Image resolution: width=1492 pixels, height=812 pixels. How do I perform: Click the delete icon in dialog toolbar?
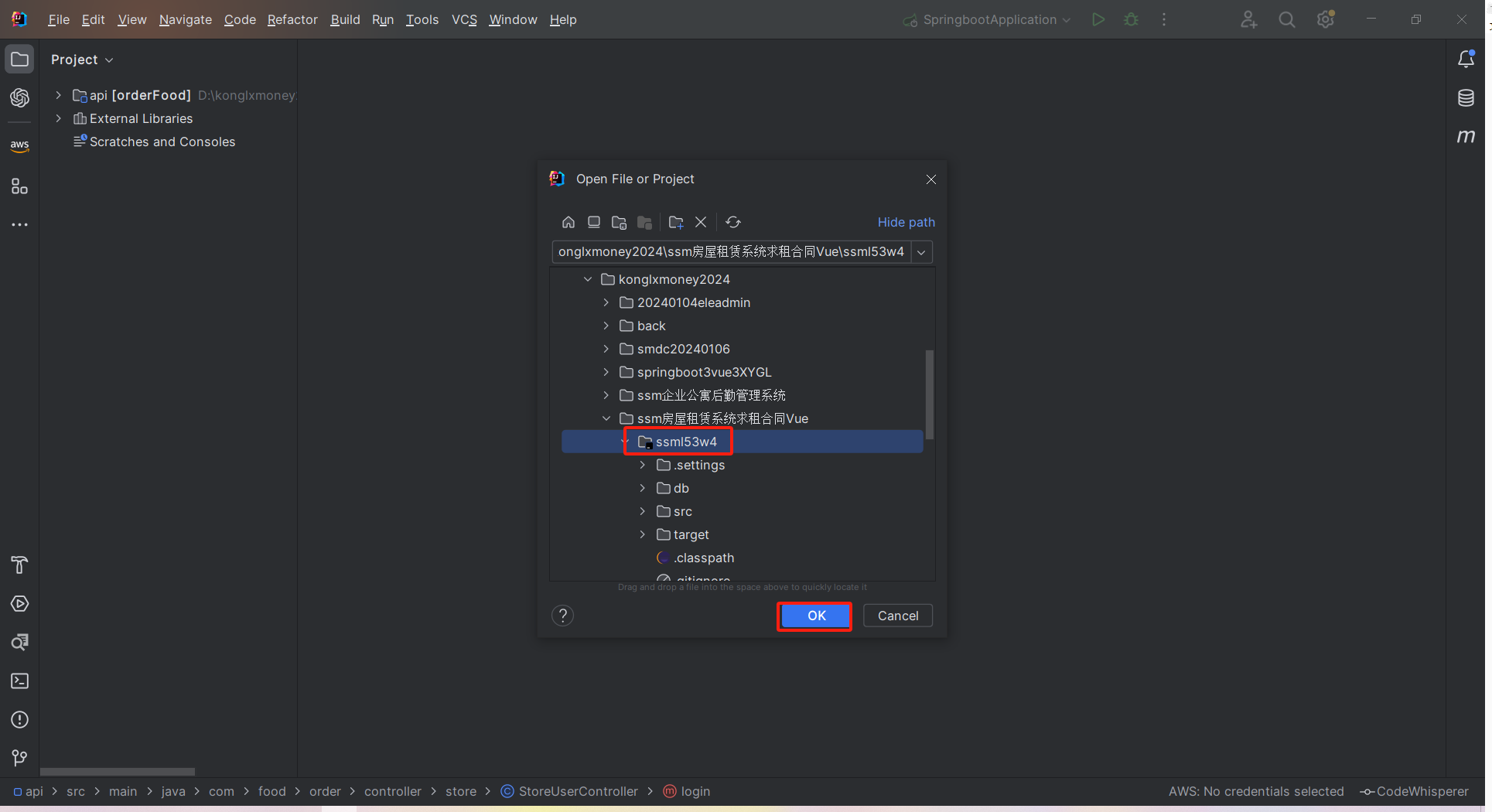(701, 223)
